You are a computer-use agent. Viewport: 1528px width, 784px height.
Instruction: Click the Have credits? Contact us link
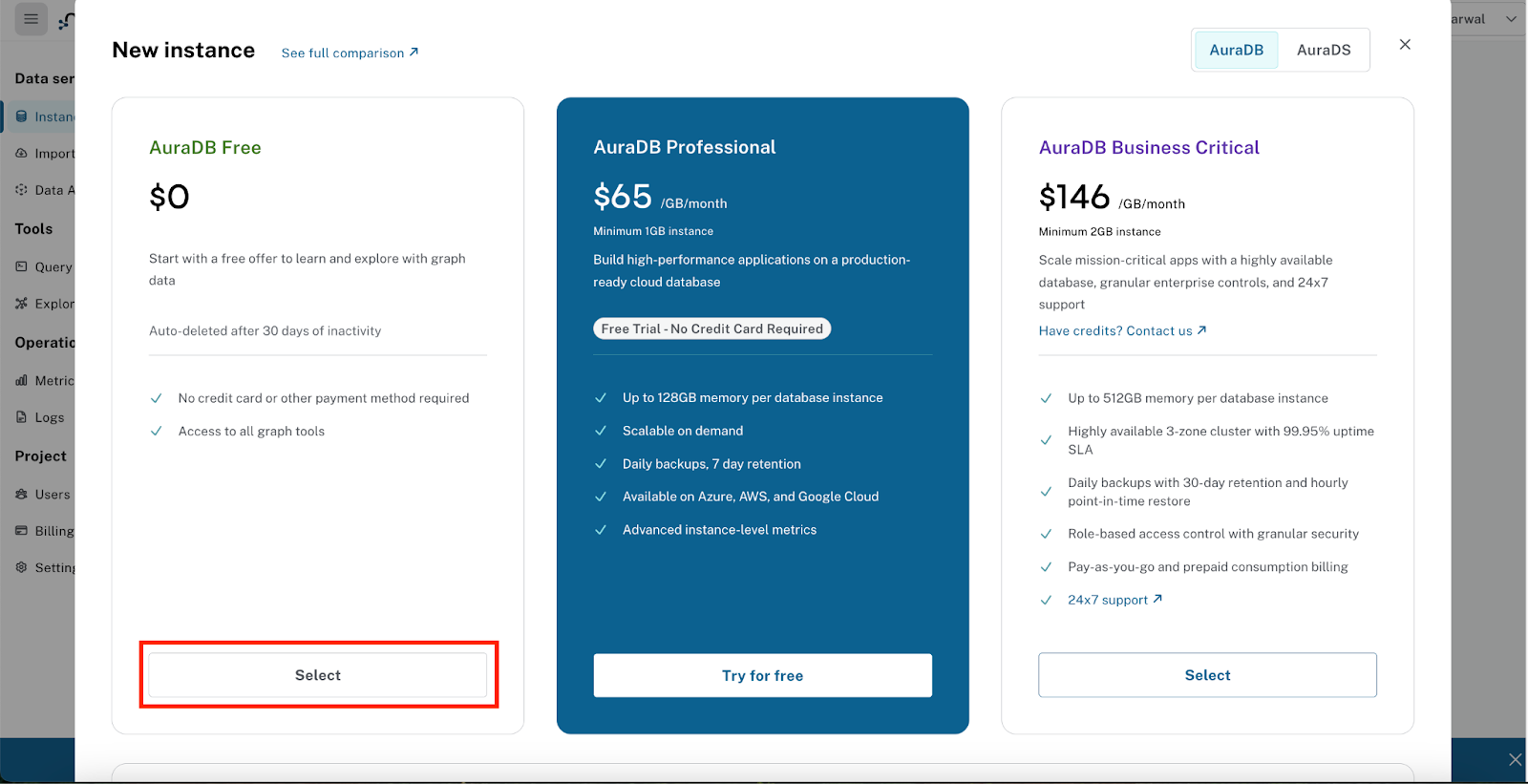pyautogui.click(x=1122, y=331)
